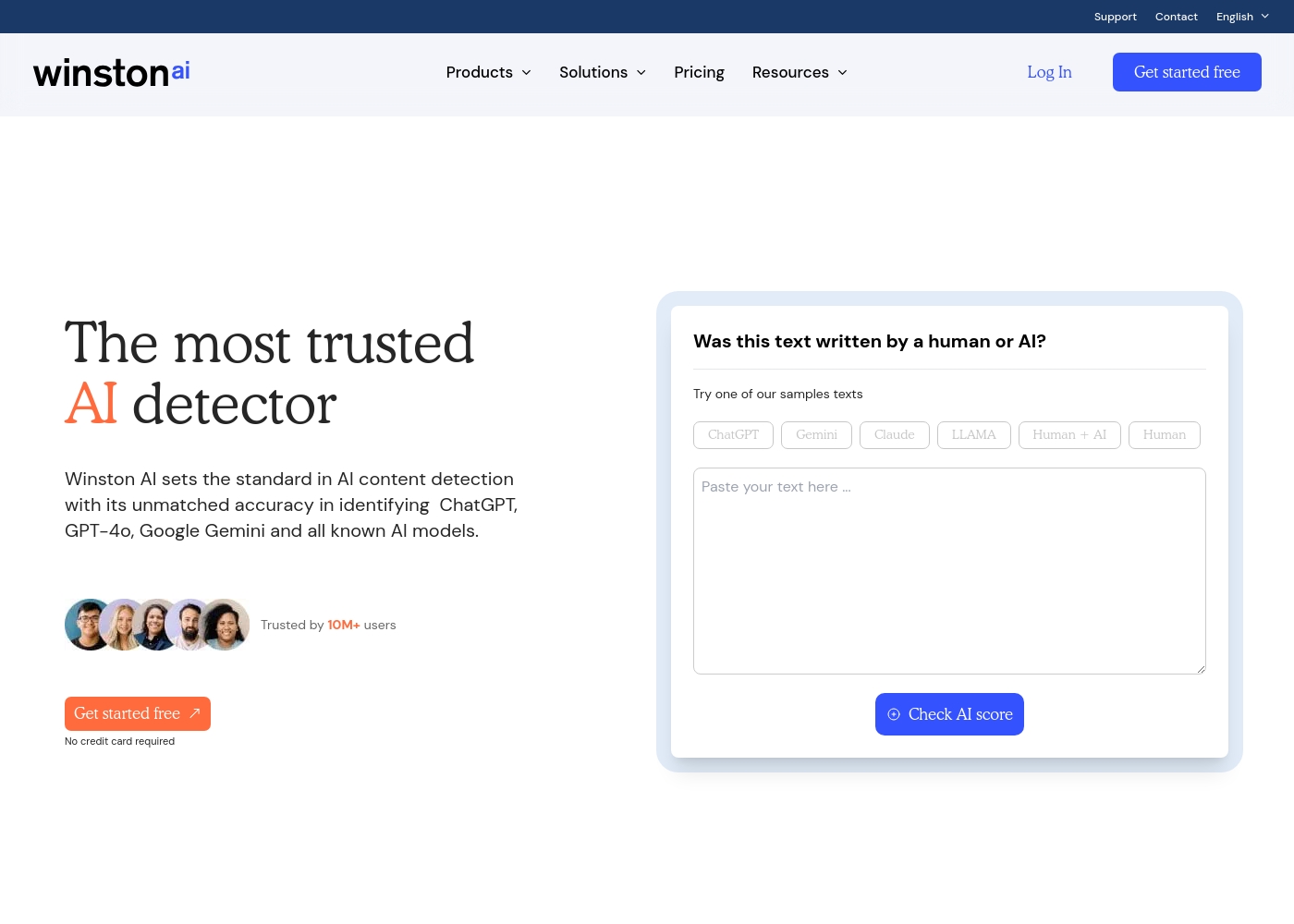1294x924 pixels.
Task: Choose the LLAMA sample text
Action: point(973,435)
